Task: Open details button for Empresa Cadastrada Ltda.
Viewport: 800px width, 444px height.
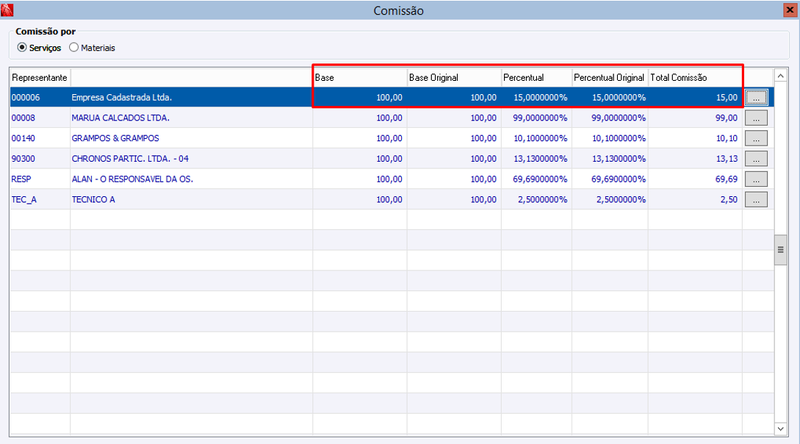Action: click(x=756, y=97)
